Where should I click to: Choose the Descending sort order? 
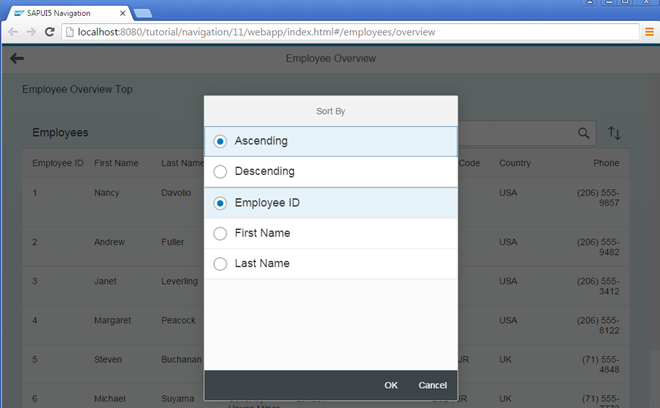click(x=221, y=172)
